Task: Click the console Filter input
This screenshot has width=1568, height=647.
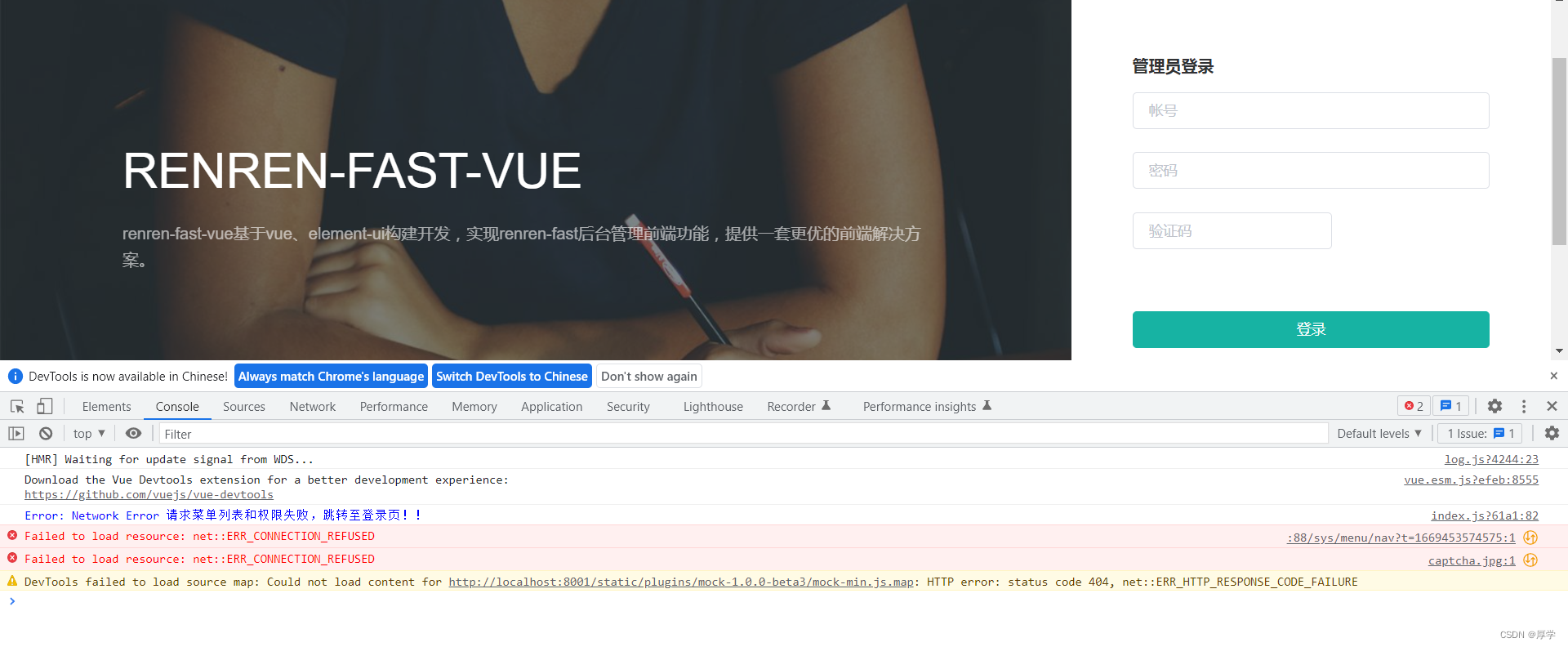Action: (x=743, y=434)
